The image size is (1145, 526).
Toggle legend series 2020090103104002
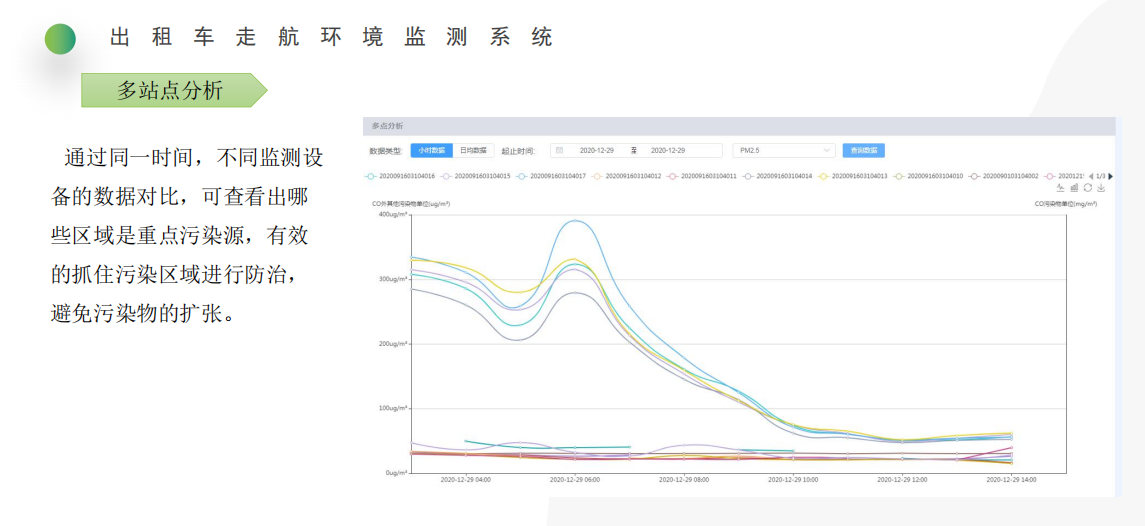pyautogui.click(x=1004, y=176)
